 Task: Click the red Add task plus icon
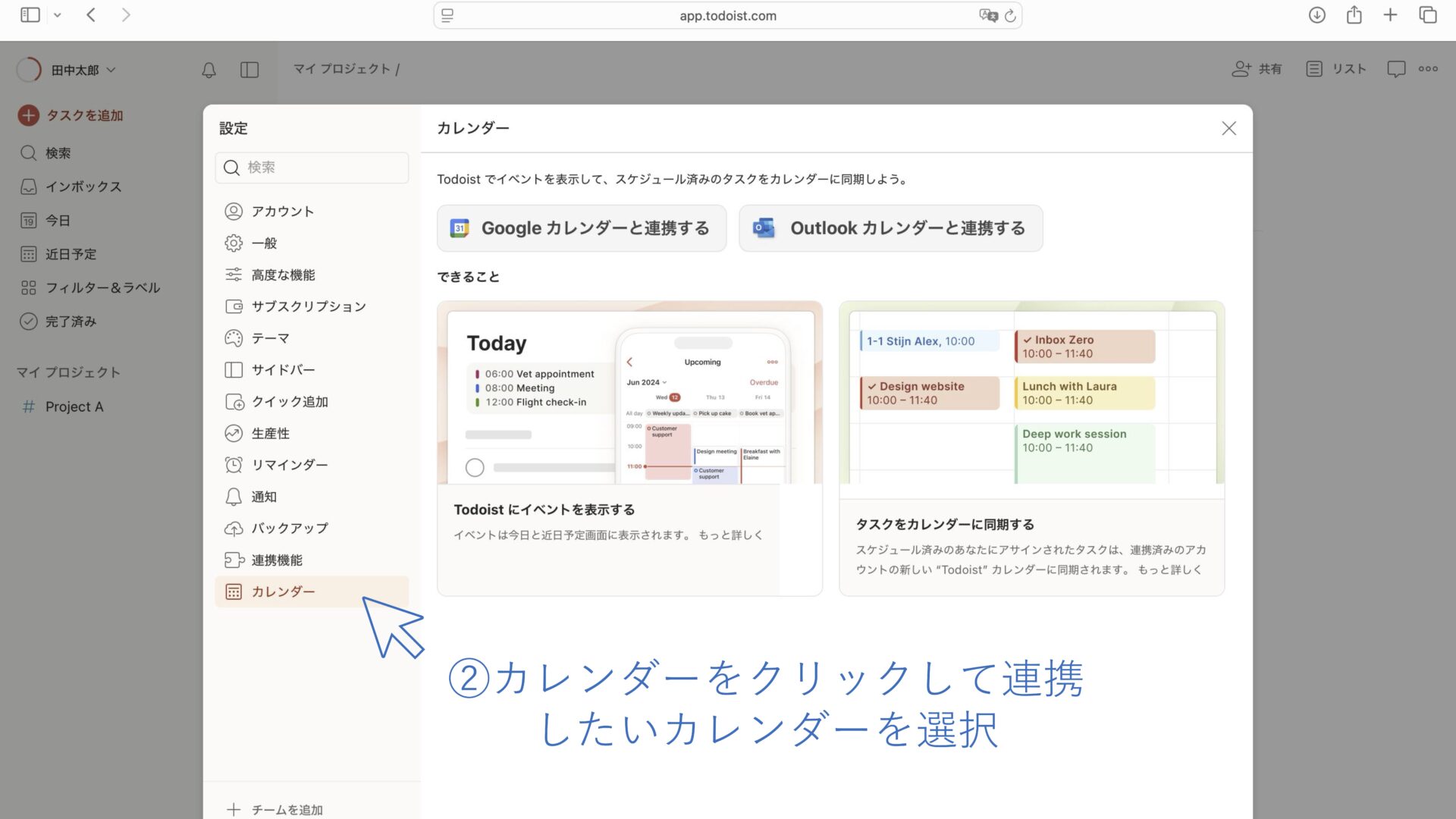coord(29,115)
